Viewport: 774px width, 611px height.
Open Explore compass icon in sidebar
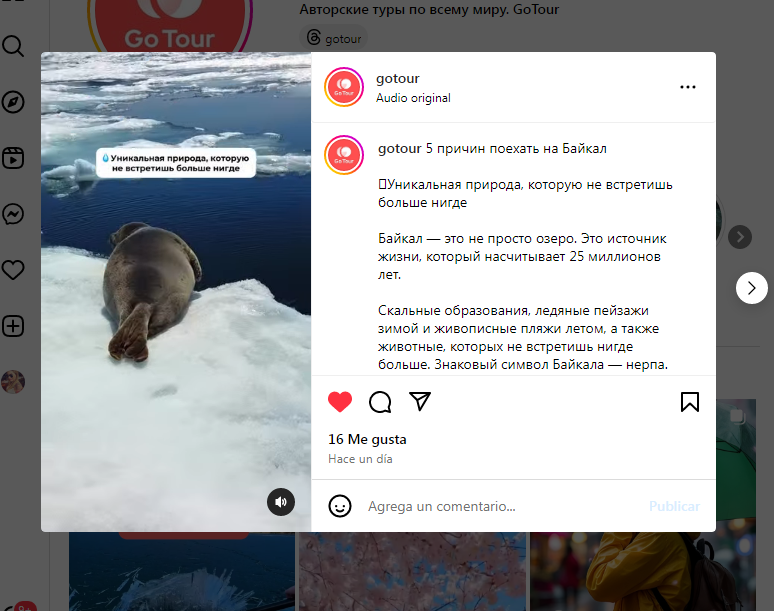click(x=13, y=102)
